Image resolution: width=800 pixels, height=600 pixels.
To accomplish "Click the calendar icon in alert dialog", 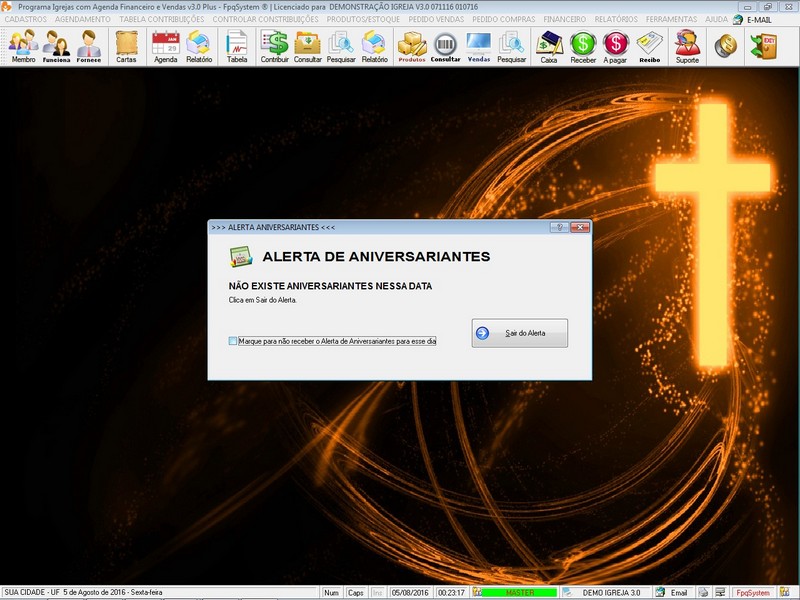I will pos(241,257).
